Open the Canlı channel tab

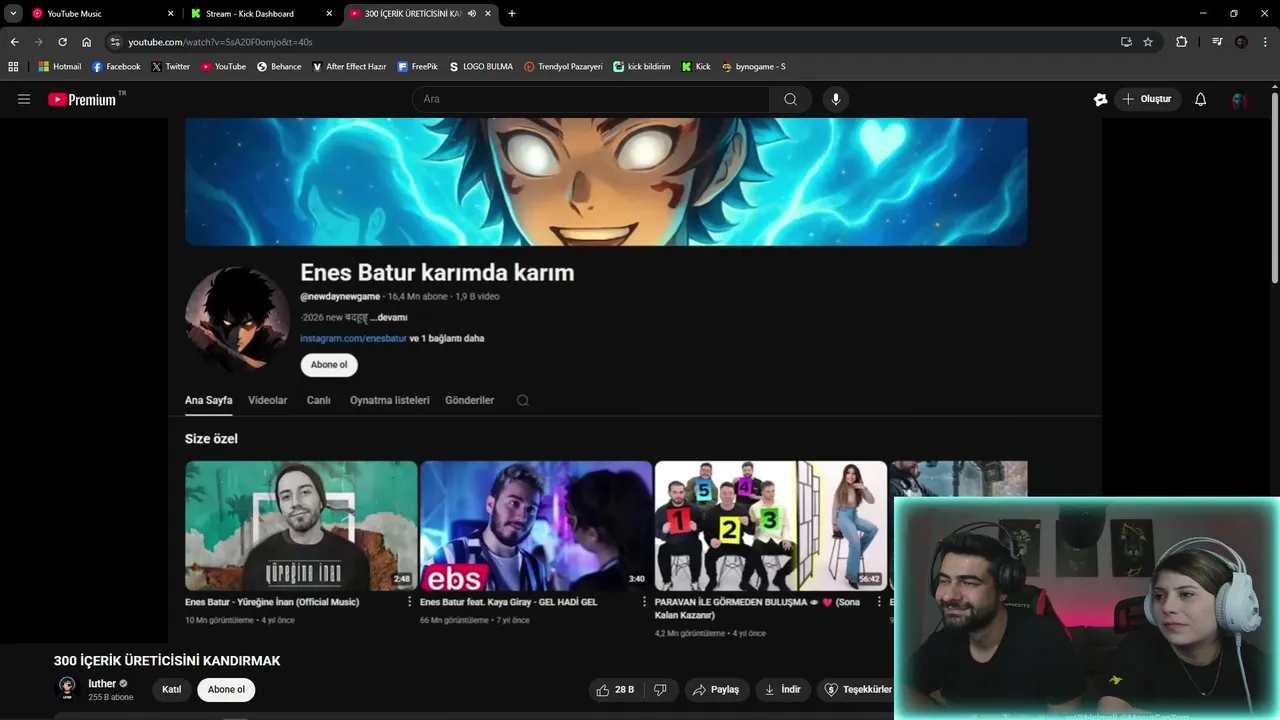[319, 400]
